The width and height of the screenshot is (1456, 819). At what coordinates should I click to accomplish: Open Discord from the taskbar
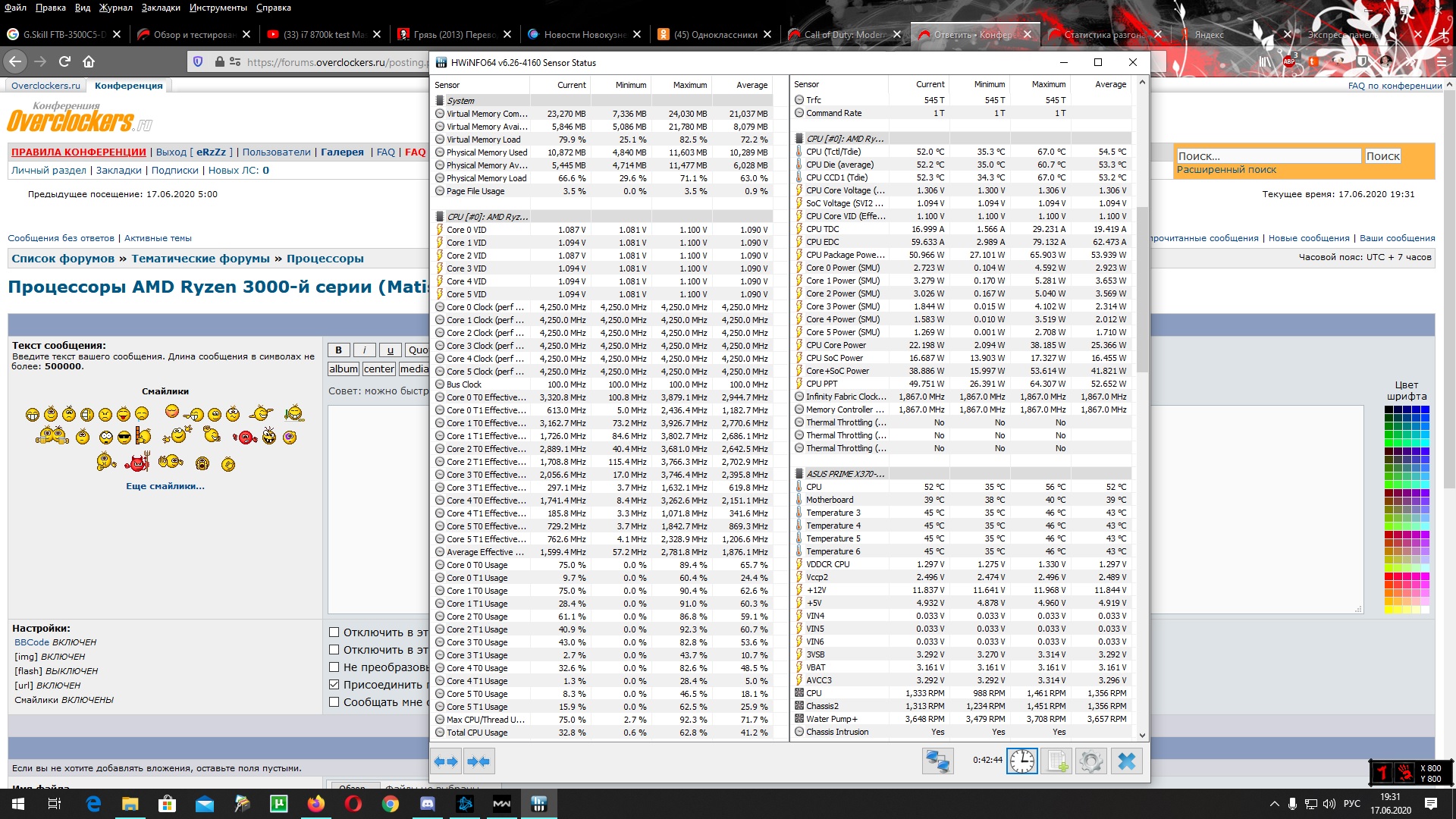click(428, 804)
